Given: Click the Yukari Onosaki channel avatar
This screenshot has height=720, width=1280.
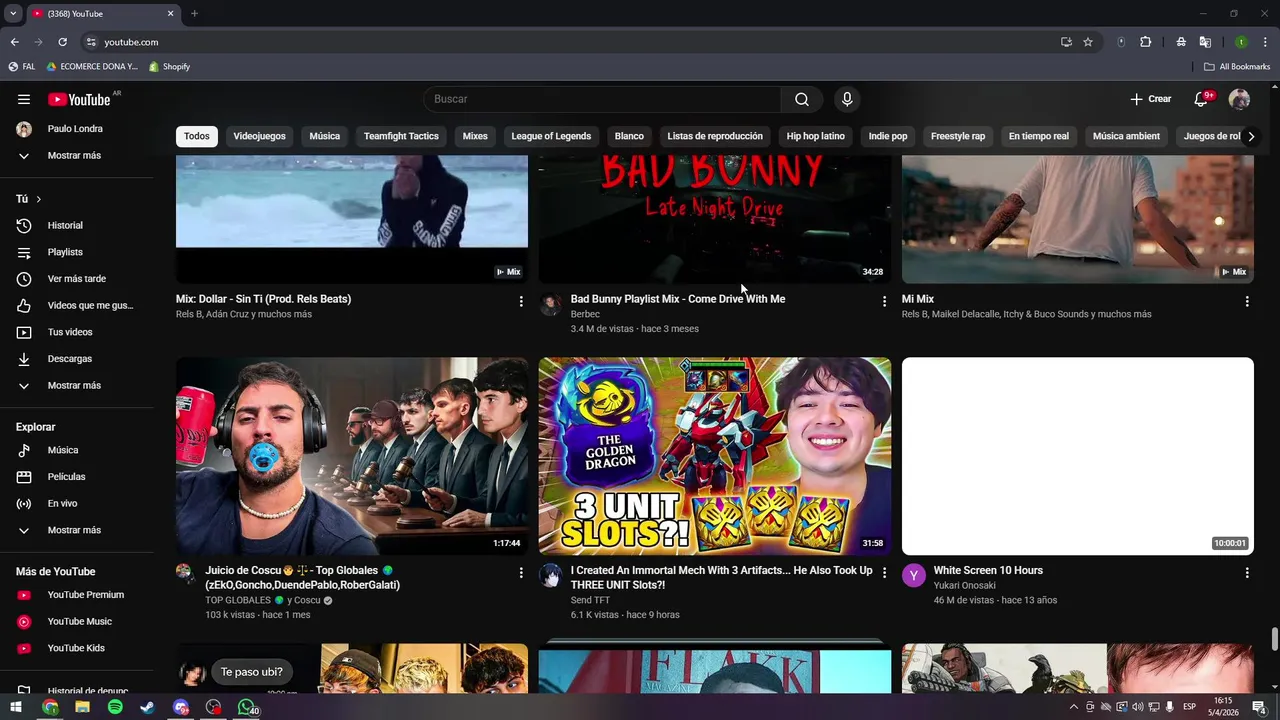Looking at the screenshot, I should click(x=914, y=575).
